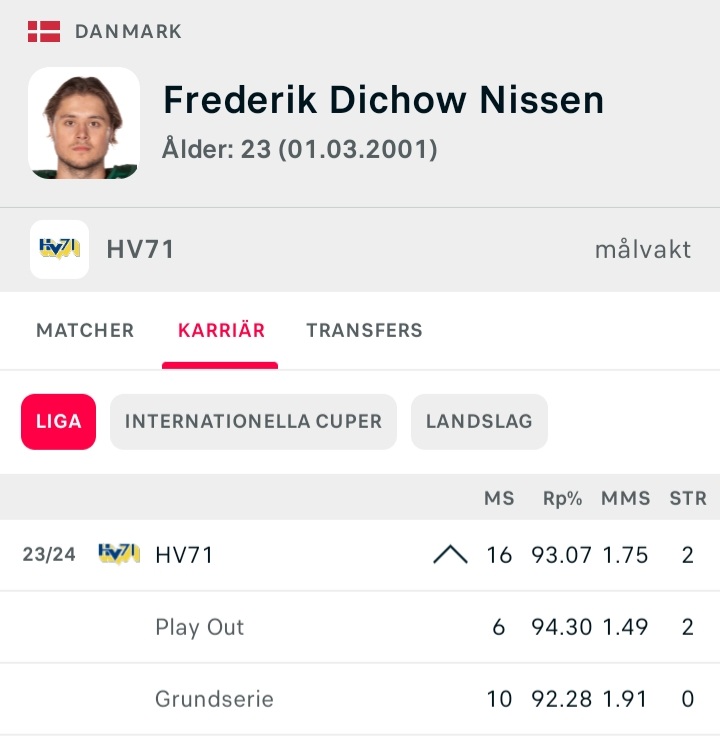Click the MMS column header
720x738 pixels.
tap(625, 498)
